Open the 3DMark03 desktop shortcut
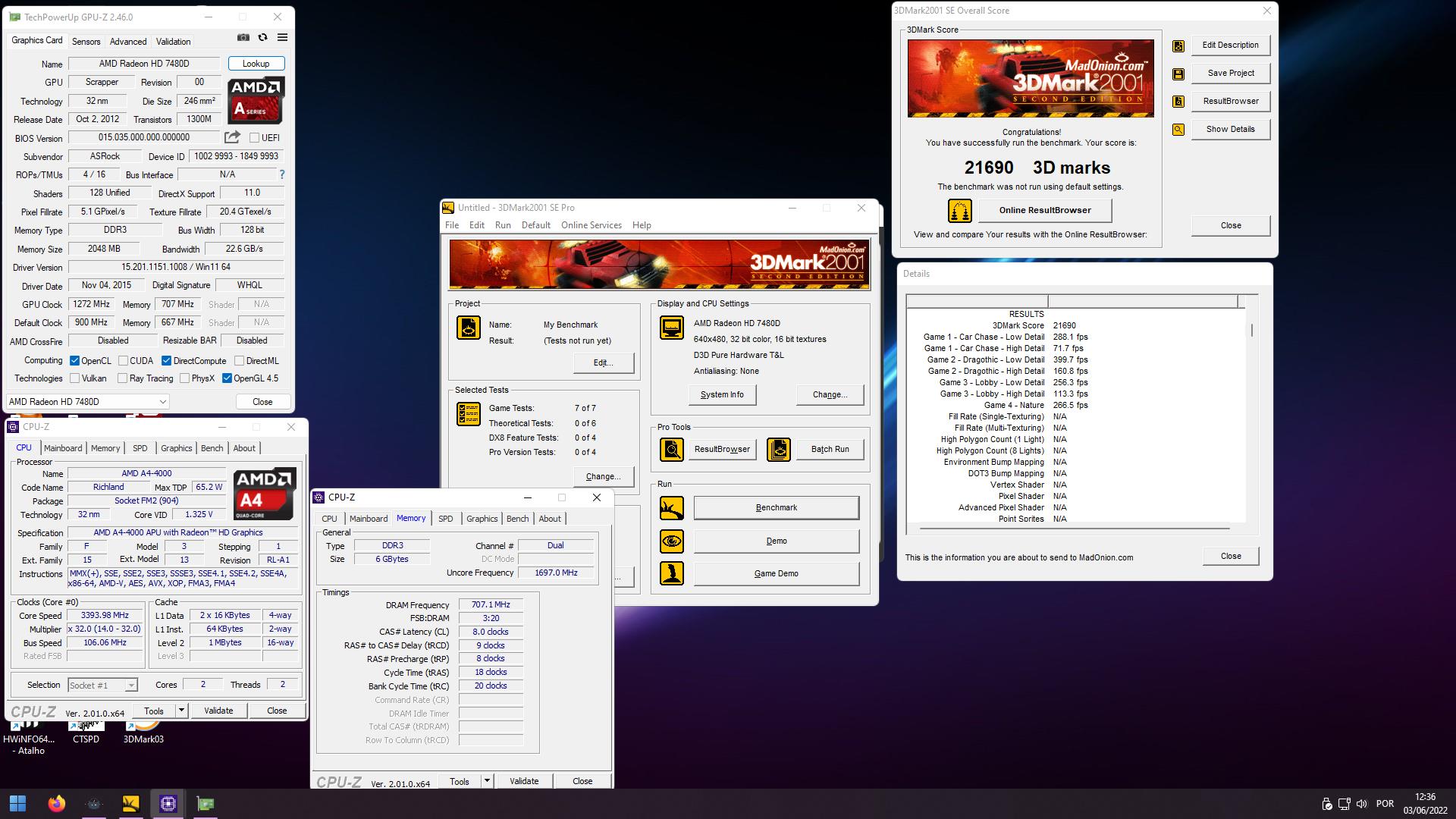Image resolution: width=1456 pixels, height=819 pixels. tap(143, 733)
